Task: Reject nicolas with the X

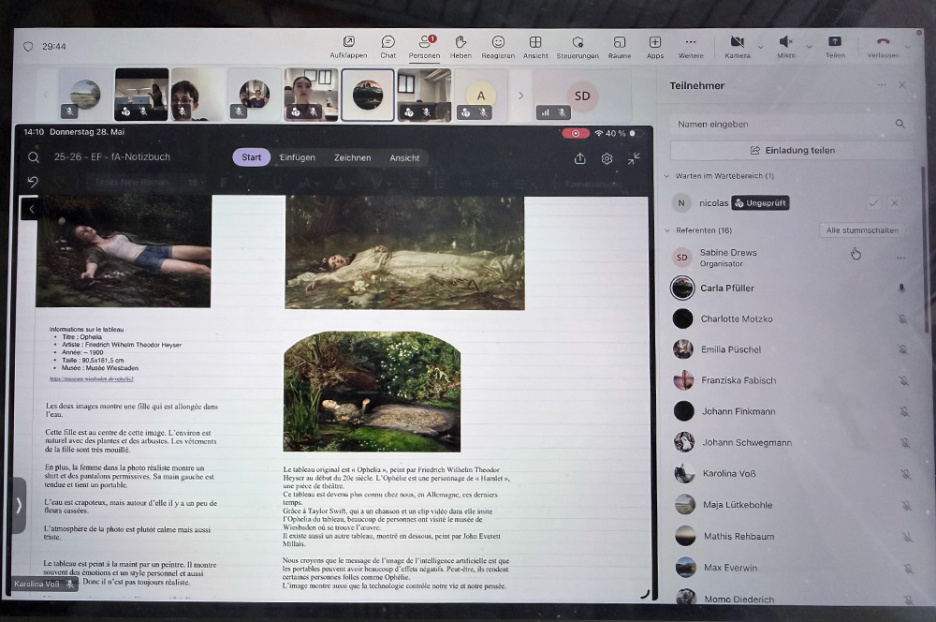Action: click(x=894, y=203)
